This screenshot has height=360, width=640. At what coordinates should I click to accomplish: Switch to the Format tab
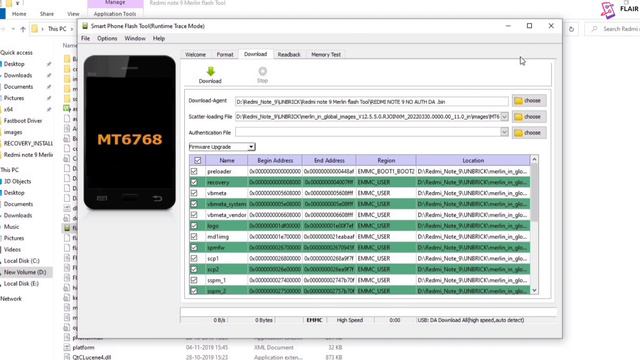click(x=225, y=54)
